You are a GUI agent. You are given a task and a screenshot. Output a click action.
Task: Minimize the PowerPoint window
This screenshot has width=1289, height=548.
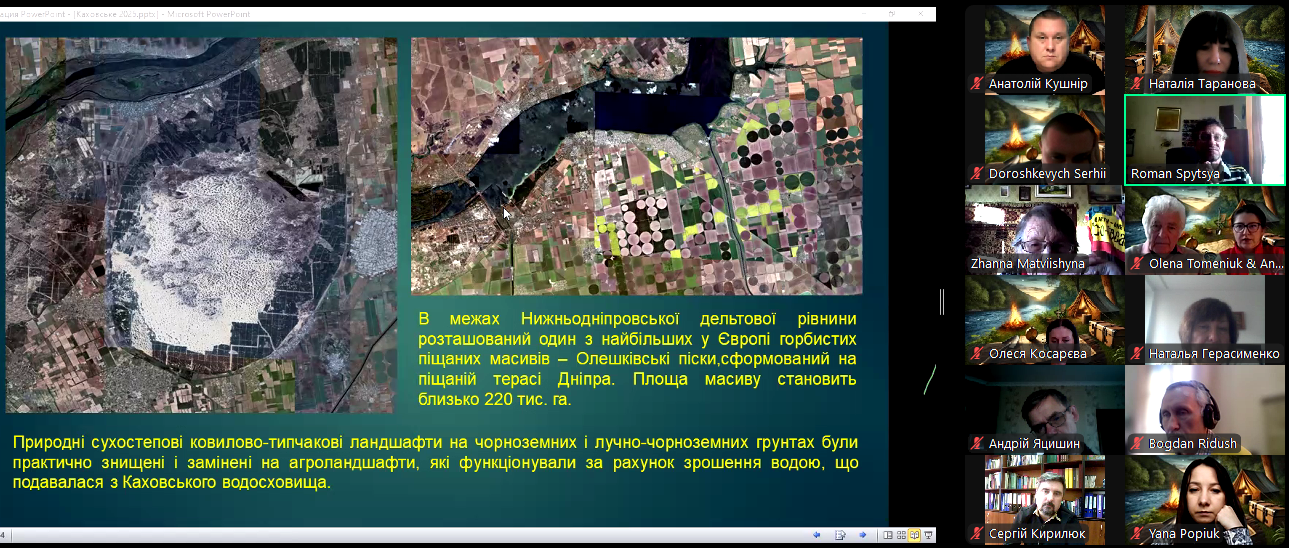864,14
